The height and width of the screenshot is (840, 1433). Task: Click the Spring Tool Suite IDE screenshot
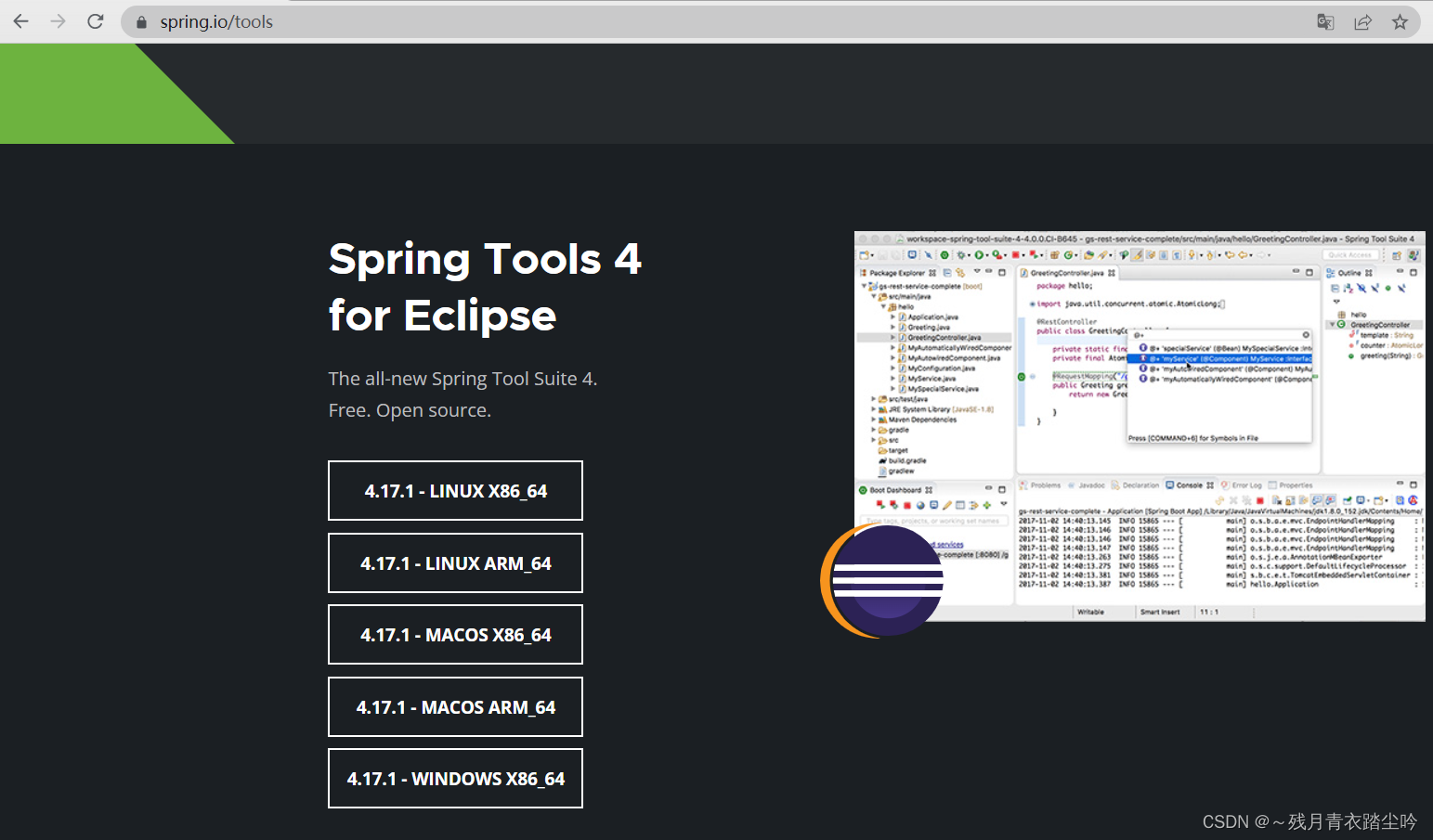pos(1140,426)
